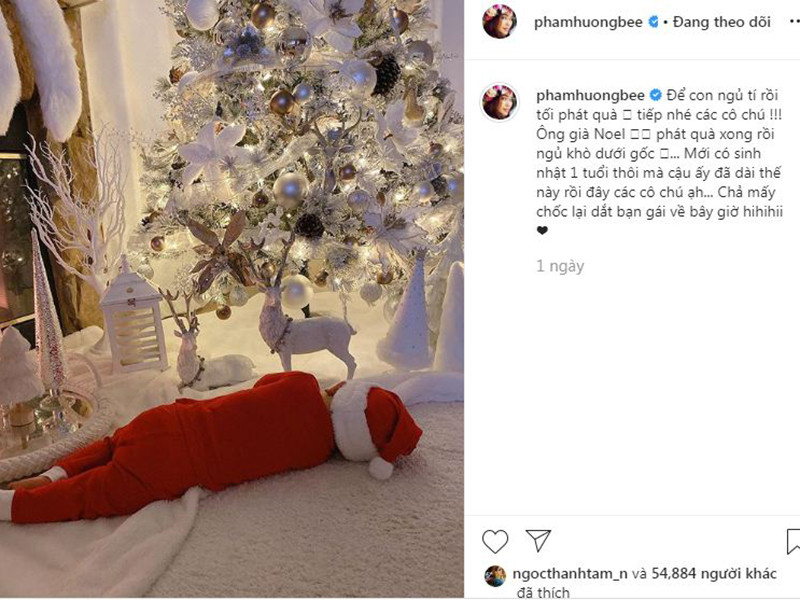
Task: Like the post with the heart icon
Action: (x=495, y=541)
